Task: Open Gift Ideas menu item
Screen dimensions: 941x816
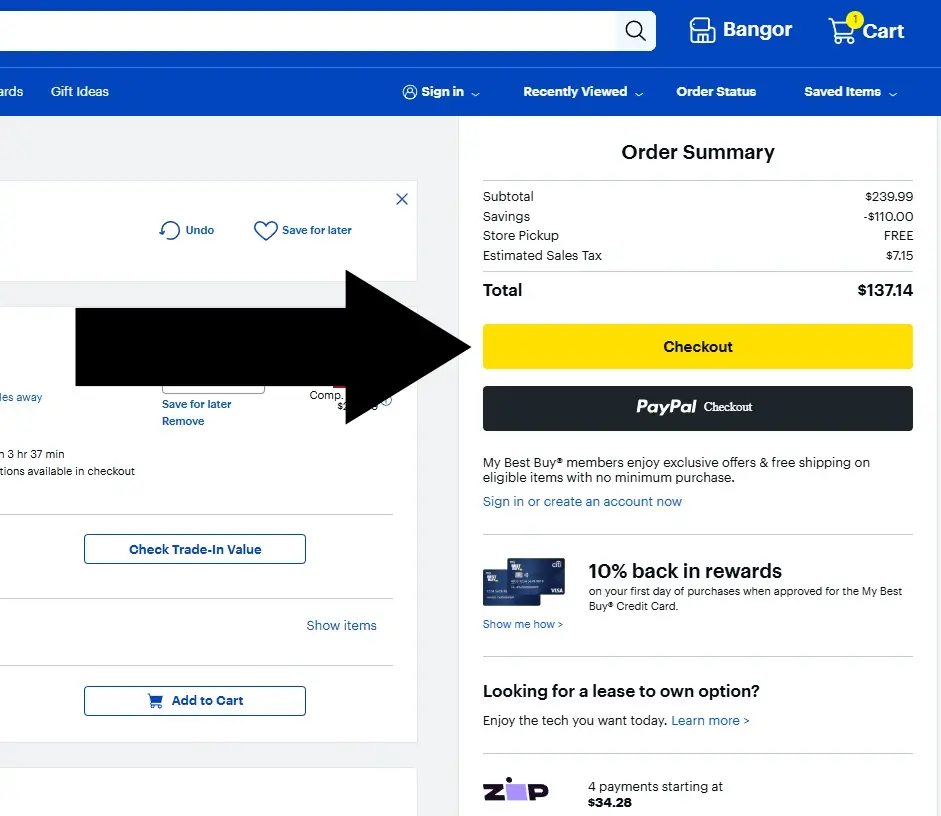Action: pos(80,92)
